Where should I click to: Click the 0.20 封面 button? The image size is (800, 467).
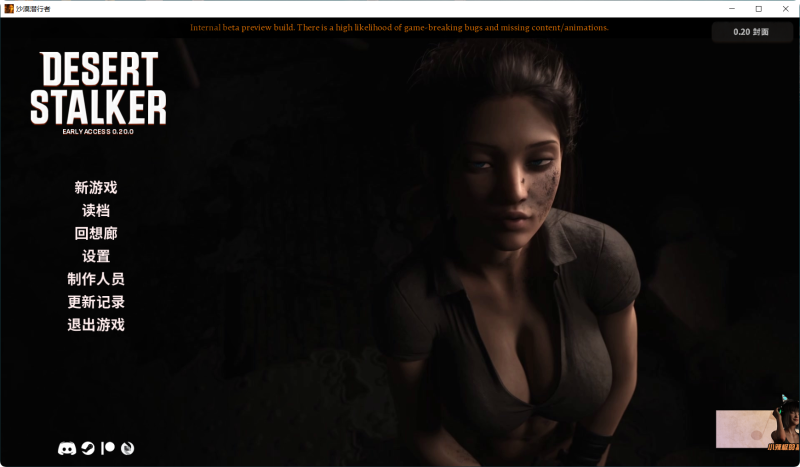pos(751,32)
